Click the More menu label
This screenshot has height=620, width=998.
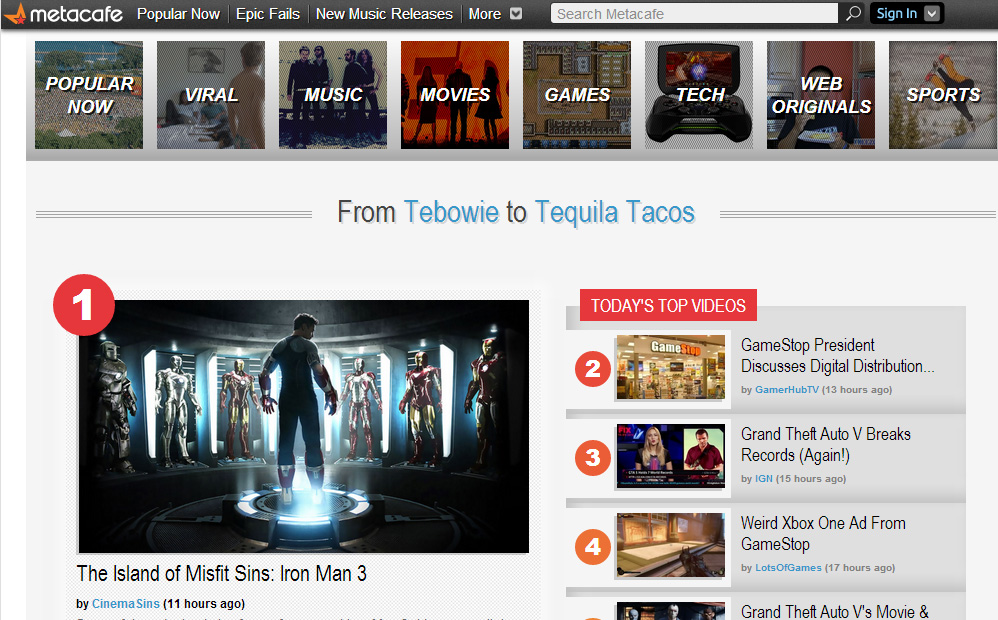coord(484,14)
